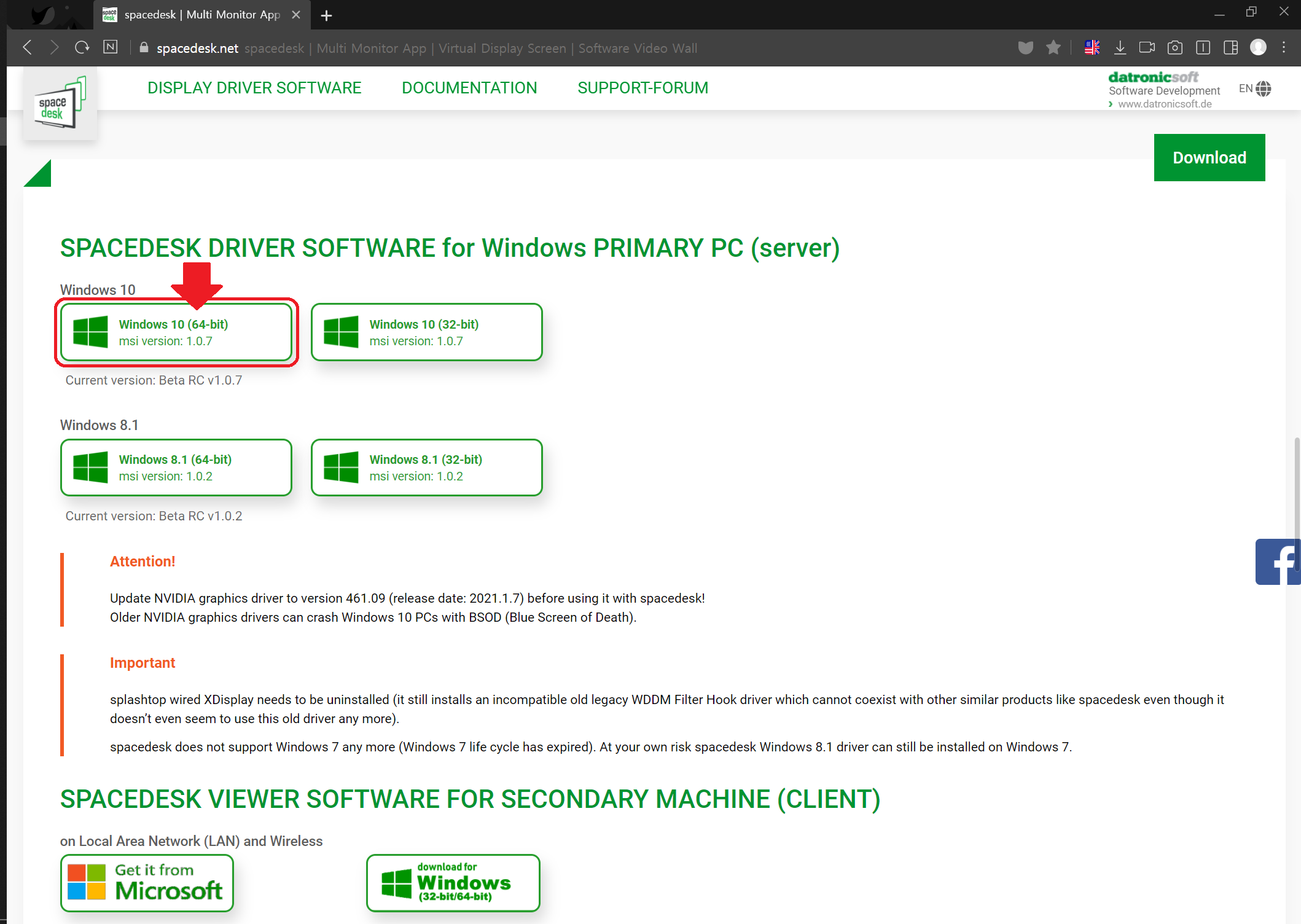This screenshot has width=1301, height=924.
Task: Click the video recorder toolbar icon
Action: pyautogui.click(x=1146, y=47)
